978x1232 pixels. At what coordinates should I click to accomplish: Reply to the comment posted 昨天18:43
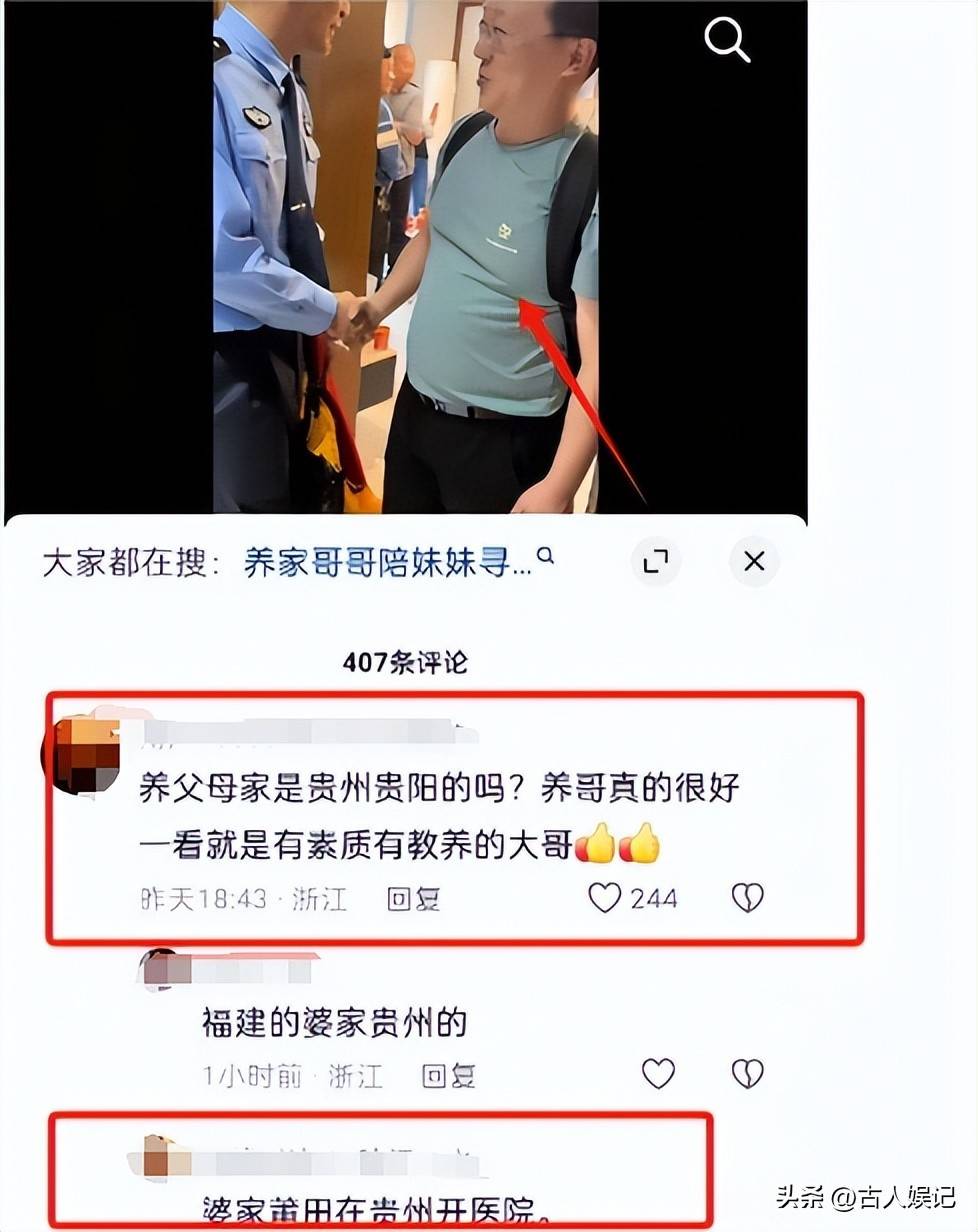pyautogui.click(x=413, y=898)
